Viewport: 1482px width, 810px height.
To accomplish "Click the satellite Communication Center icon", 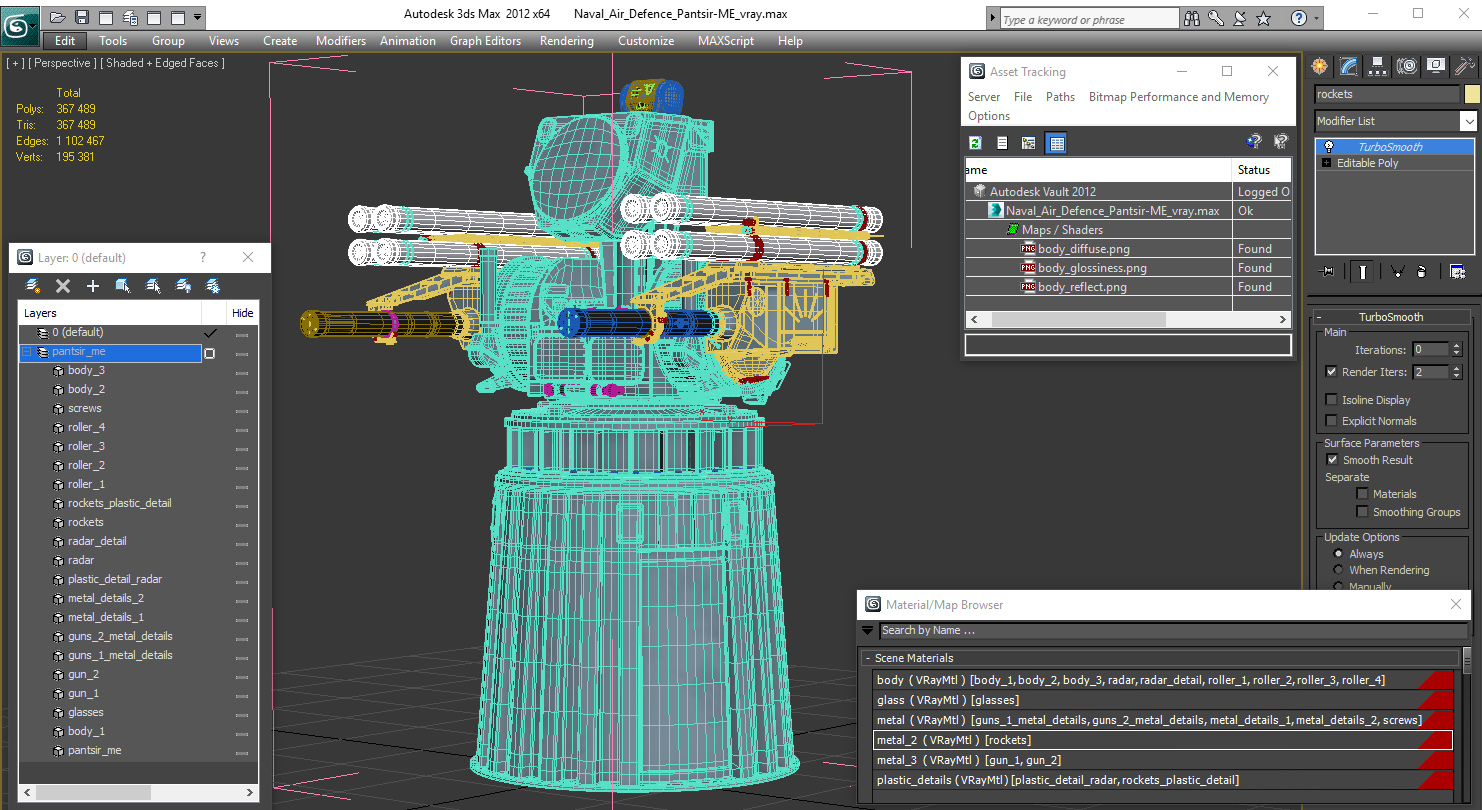I will 1240,18.
